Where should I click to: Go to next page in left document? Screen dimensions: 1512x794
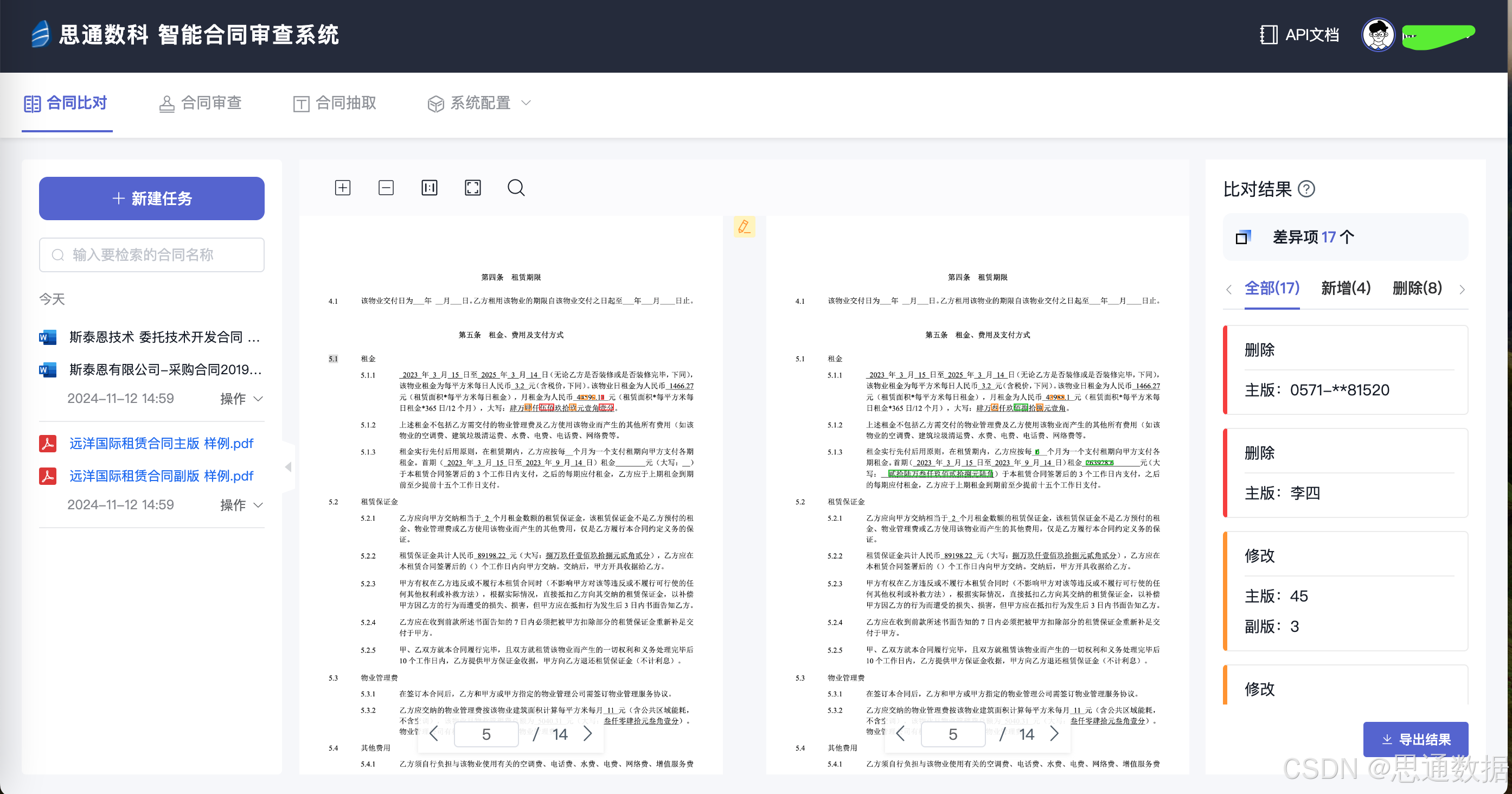pos(587,734)
